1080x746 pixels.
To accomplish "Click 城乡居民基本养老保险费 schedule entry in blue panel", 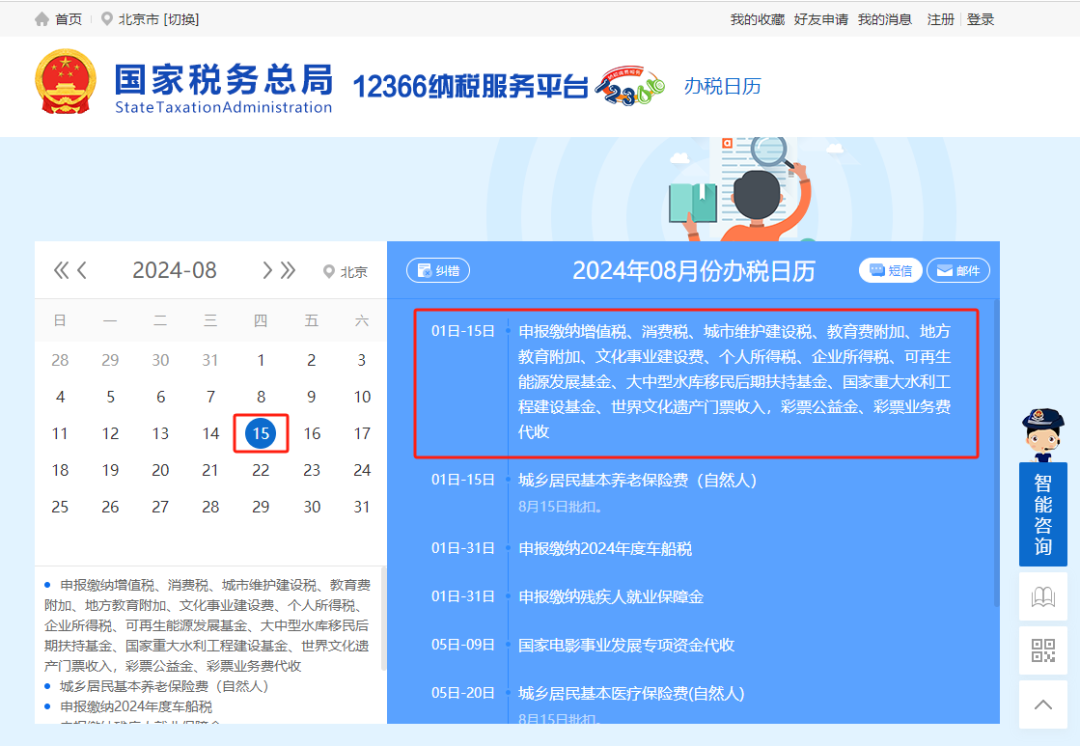I will (637, 480).
